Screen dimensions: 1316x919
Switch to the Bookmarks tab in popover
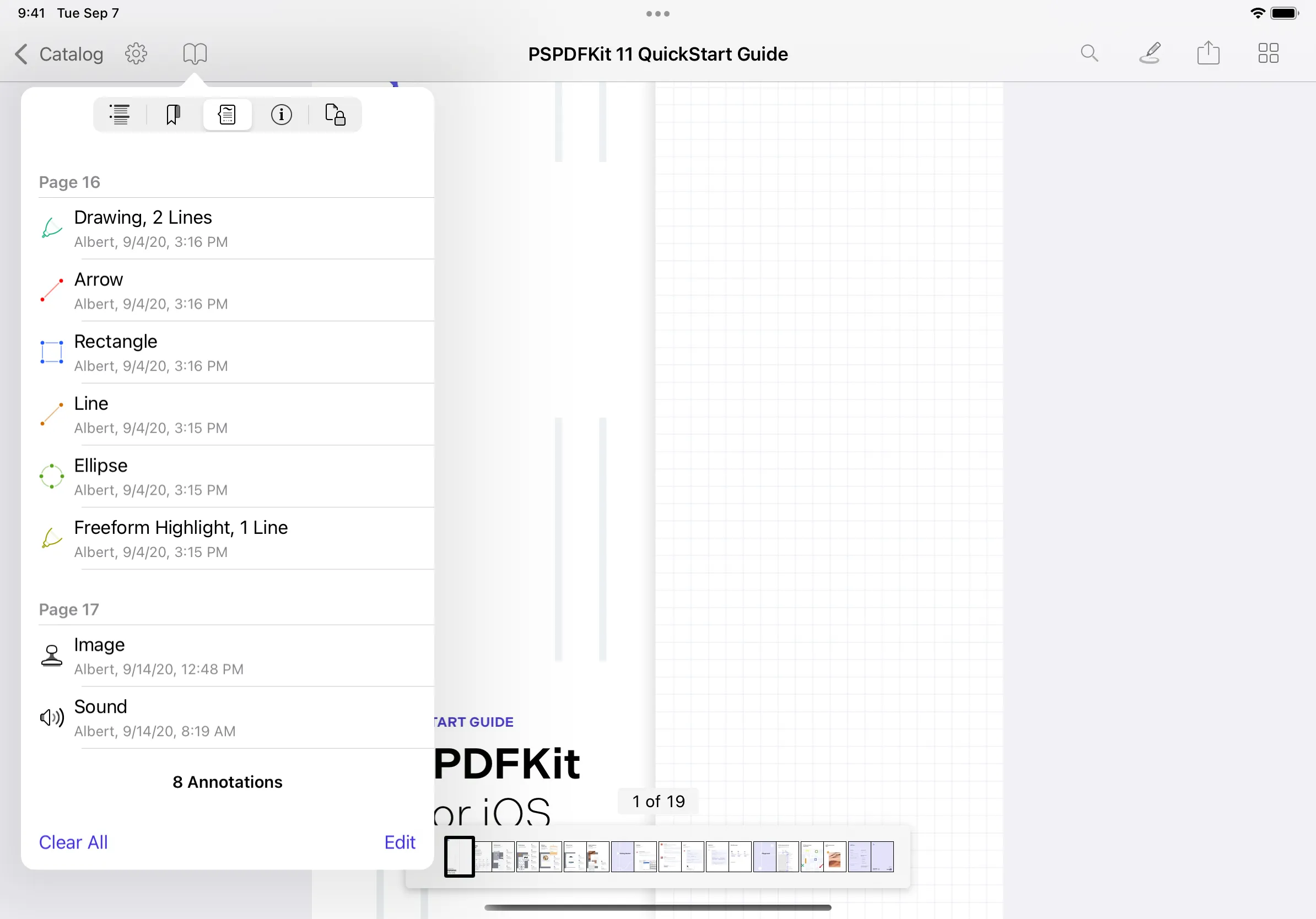click(173, 114)
